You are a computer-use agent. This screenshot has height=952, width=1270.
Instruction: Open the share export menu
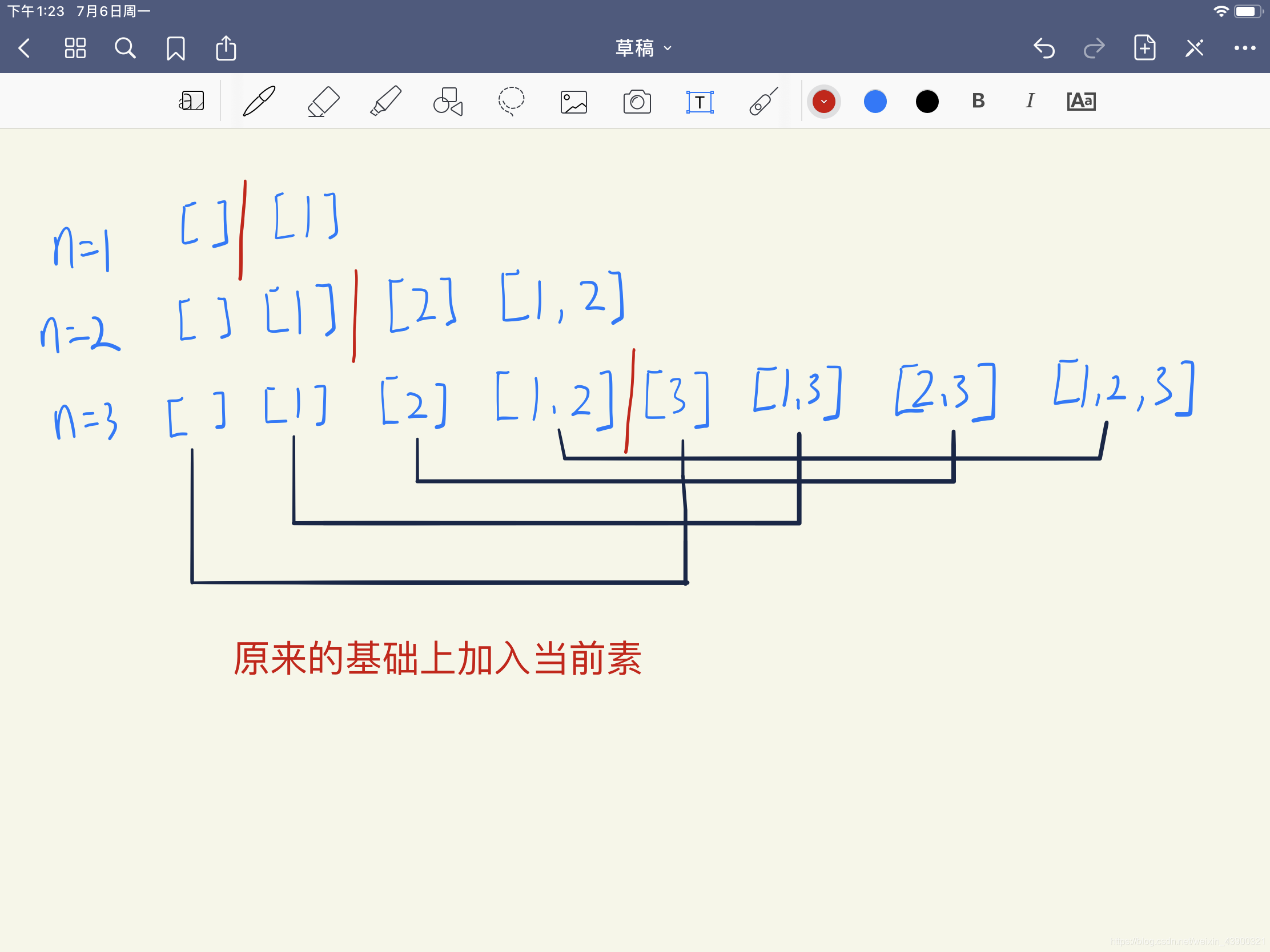(226, 48)
